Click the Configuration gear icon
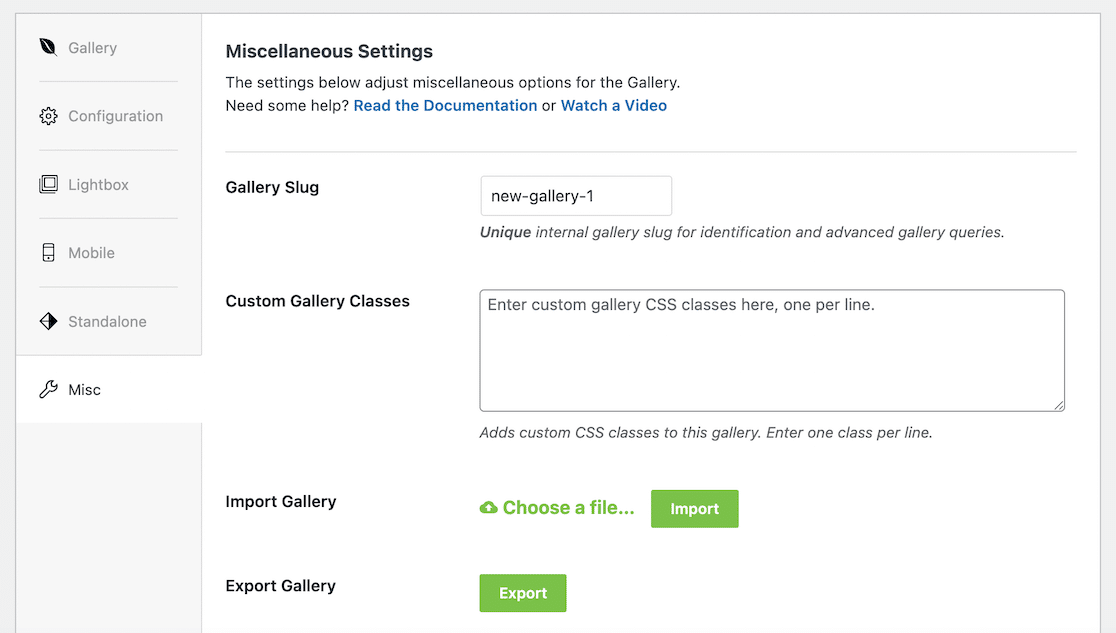1116x633 pixels. (x=48, y=116)
